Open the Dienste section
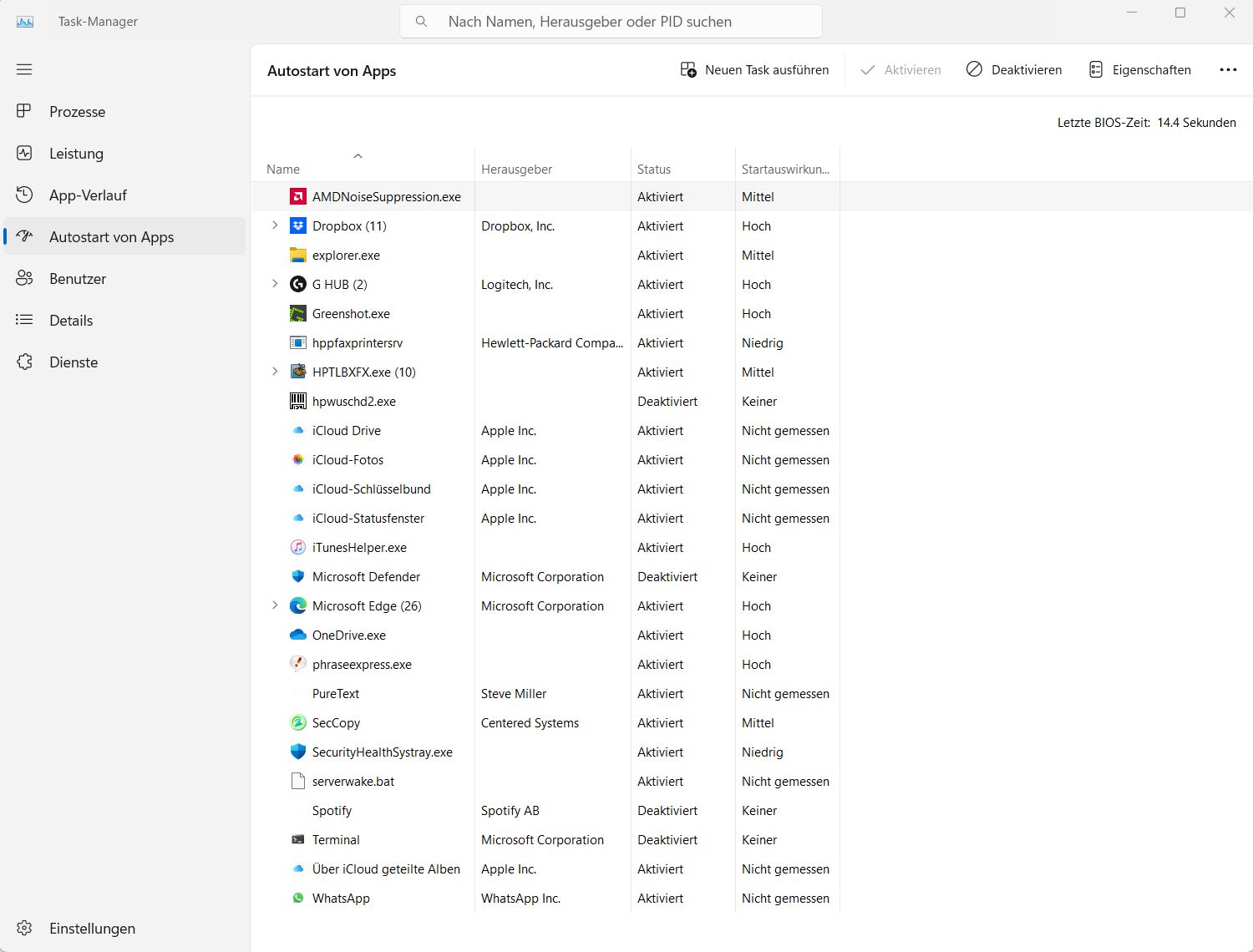Screen dimensions: 1253x952 click(74, 362)
